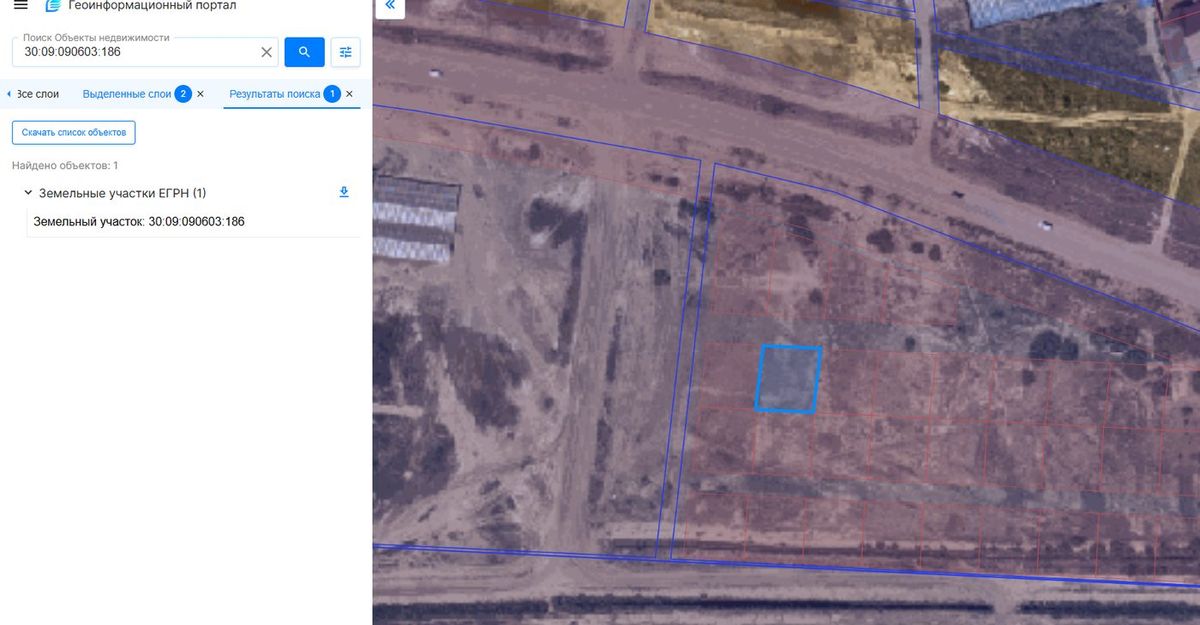
Task: Run search with the magnifier button
Action: 304,52
